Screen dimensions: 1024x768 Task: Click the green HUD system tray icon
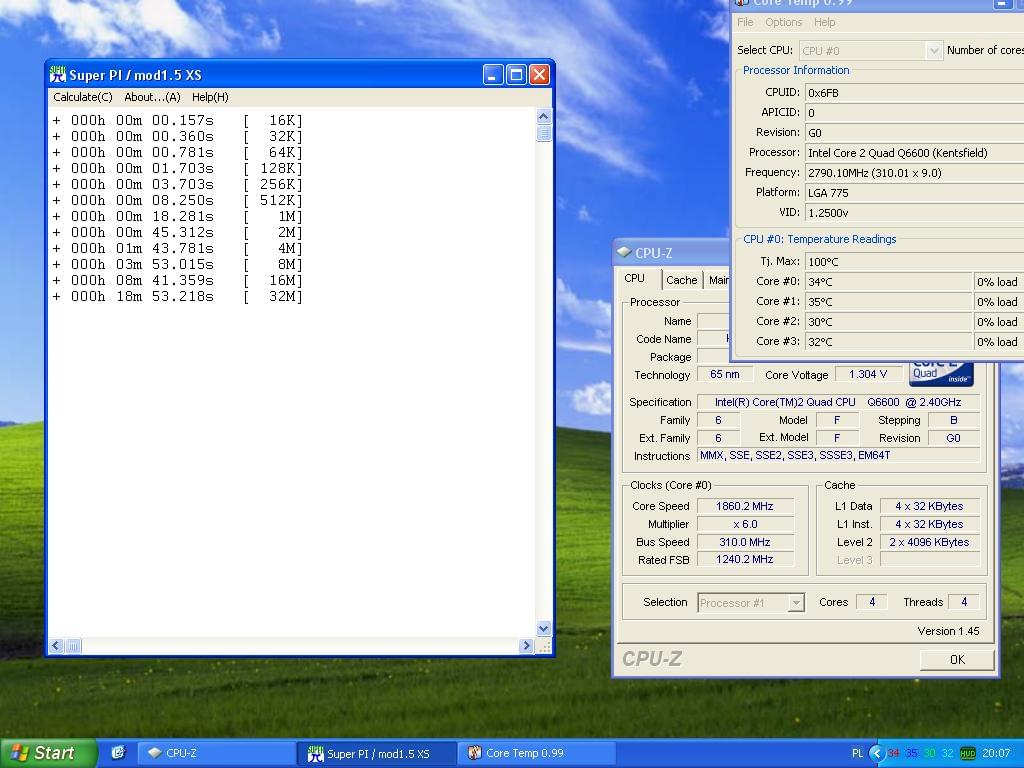pyautogui.click(x=967, y=753)
